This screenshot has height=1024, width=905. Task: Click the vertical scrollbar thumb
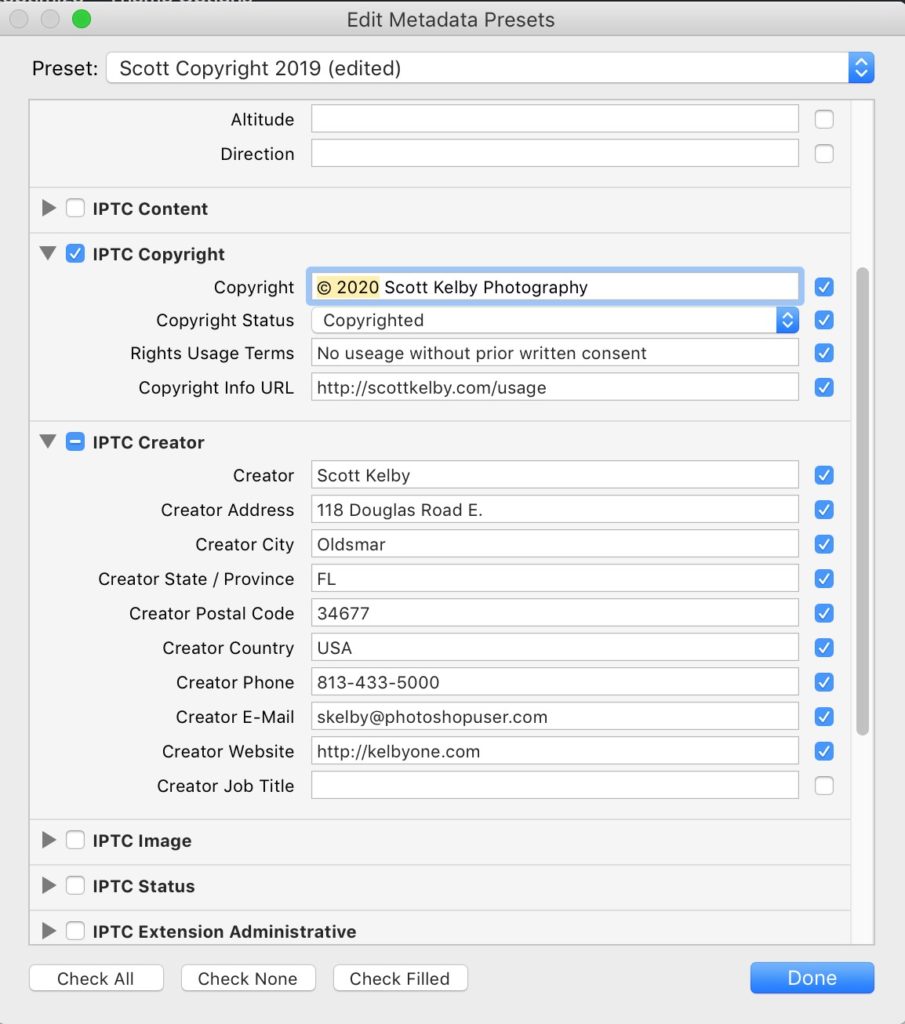(x=863, y=501)
